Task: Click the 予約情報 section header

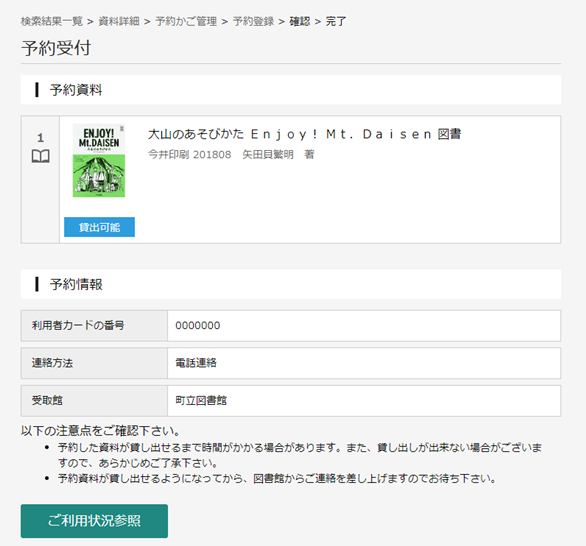Action: coord(291,284)
